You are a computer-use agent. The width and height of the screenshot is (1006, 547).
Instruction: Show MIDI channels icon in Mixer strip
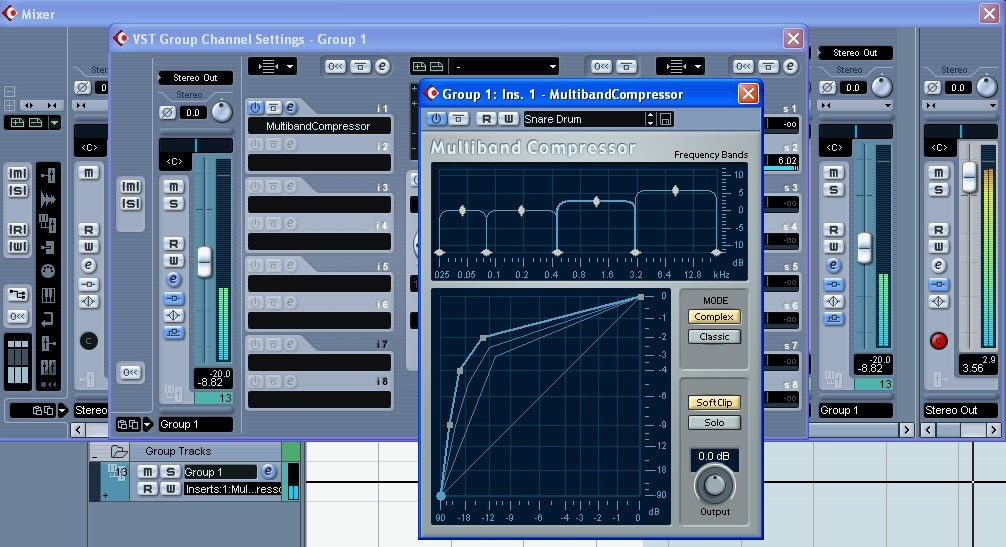[x=47, y=271]
